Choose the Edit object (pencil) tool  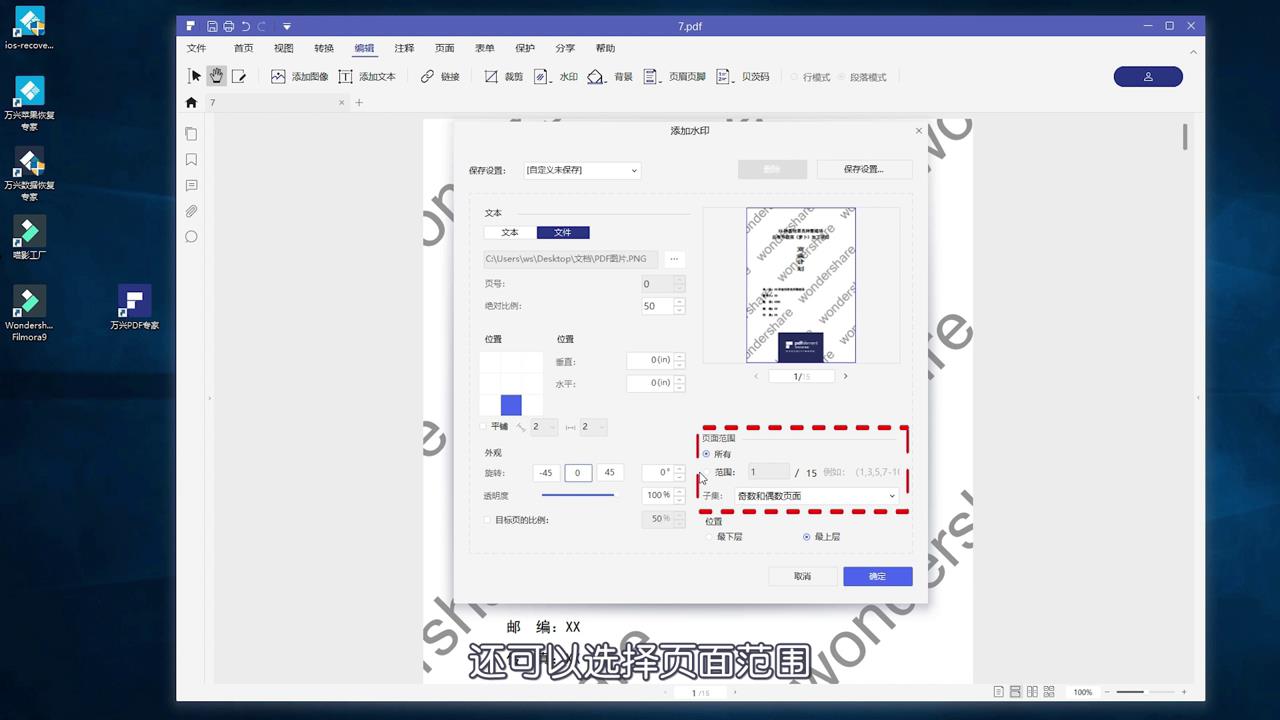[x=239, y=76]
